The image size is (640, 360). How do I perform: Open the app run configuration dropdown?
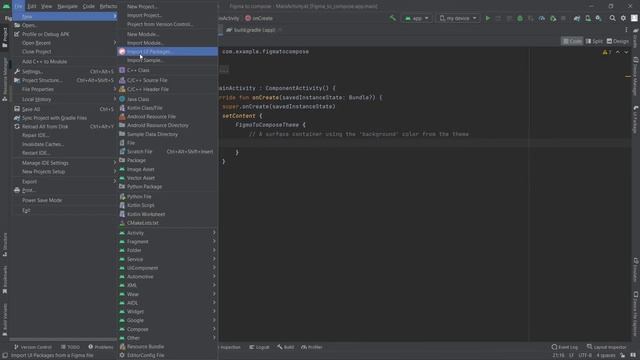(416, 18)
